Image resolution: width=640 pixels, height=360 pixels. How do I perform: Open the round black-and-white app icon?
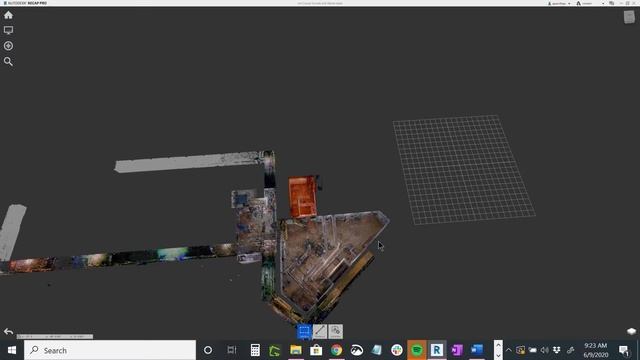click(356, 350)
